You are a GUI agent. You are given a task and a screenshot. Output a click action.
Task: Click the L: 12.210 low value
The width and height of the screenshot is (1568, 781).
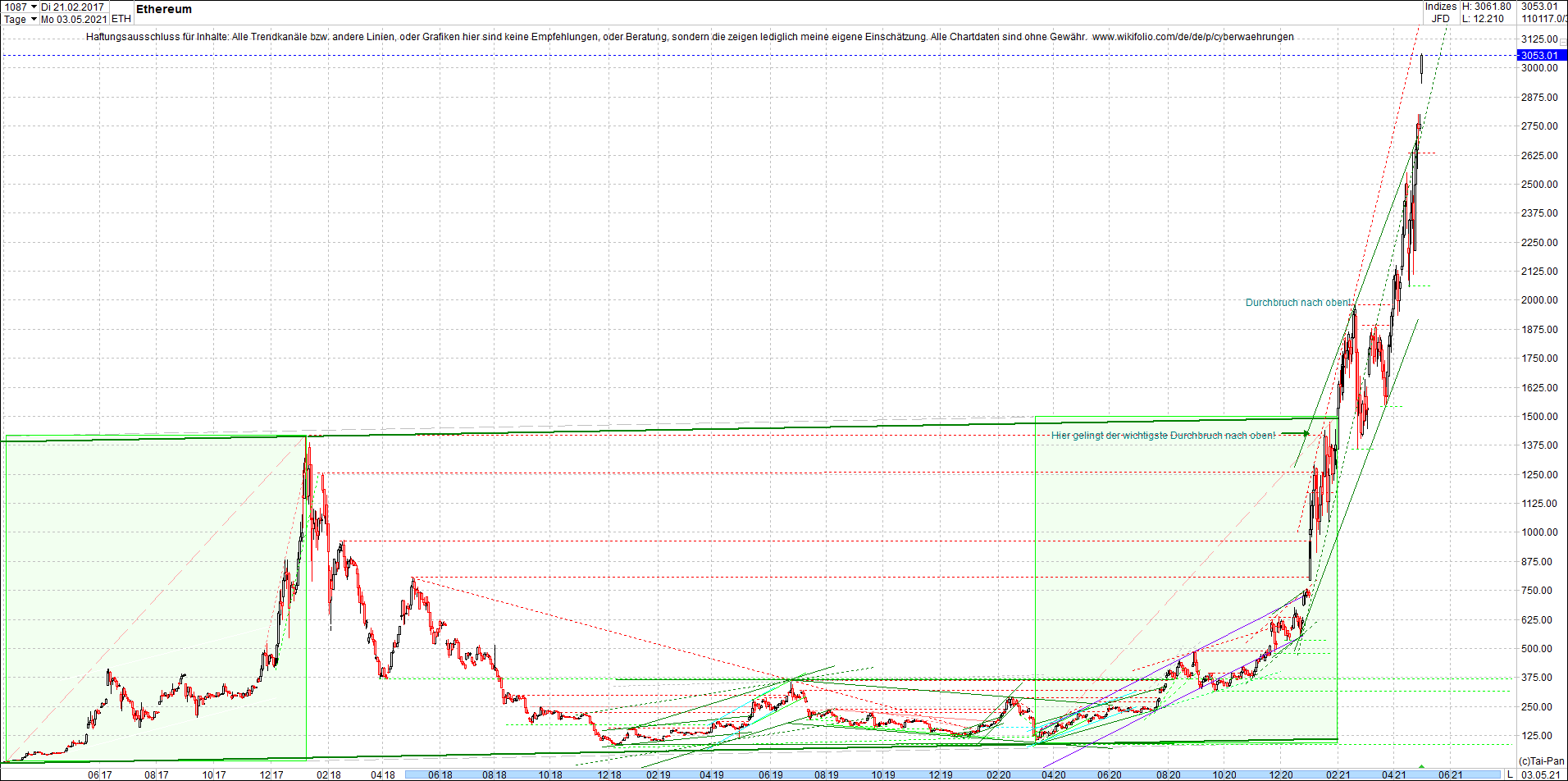coord(1484,19)
